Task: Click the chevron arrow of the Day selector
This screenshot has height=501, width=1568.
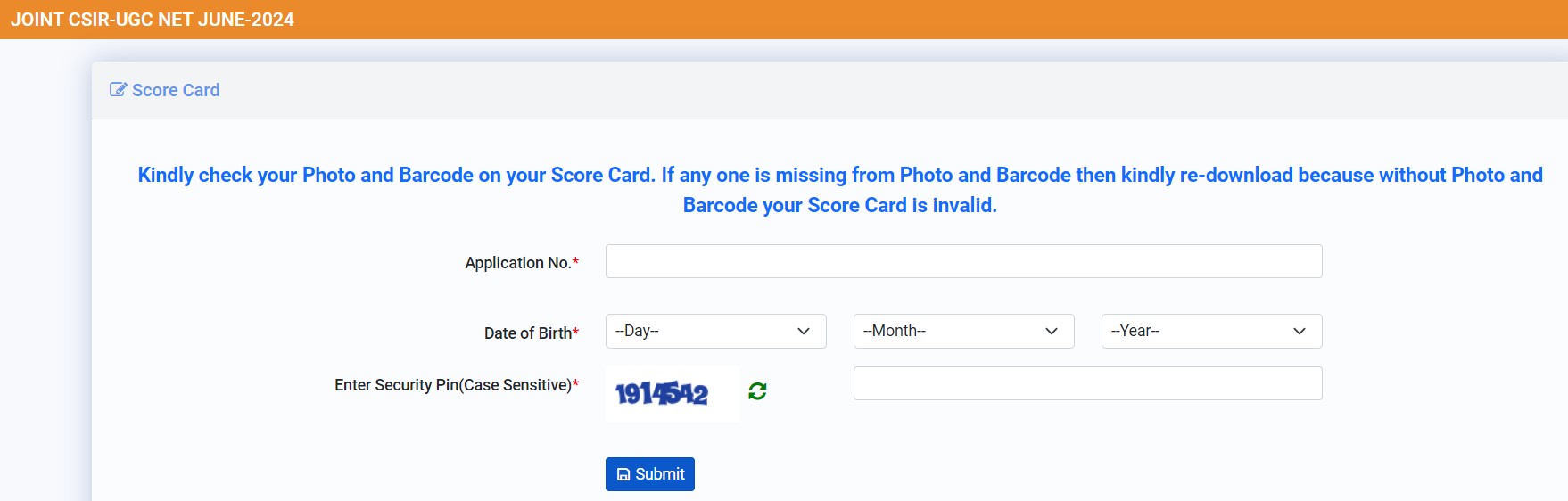Action: coord(804,331)
